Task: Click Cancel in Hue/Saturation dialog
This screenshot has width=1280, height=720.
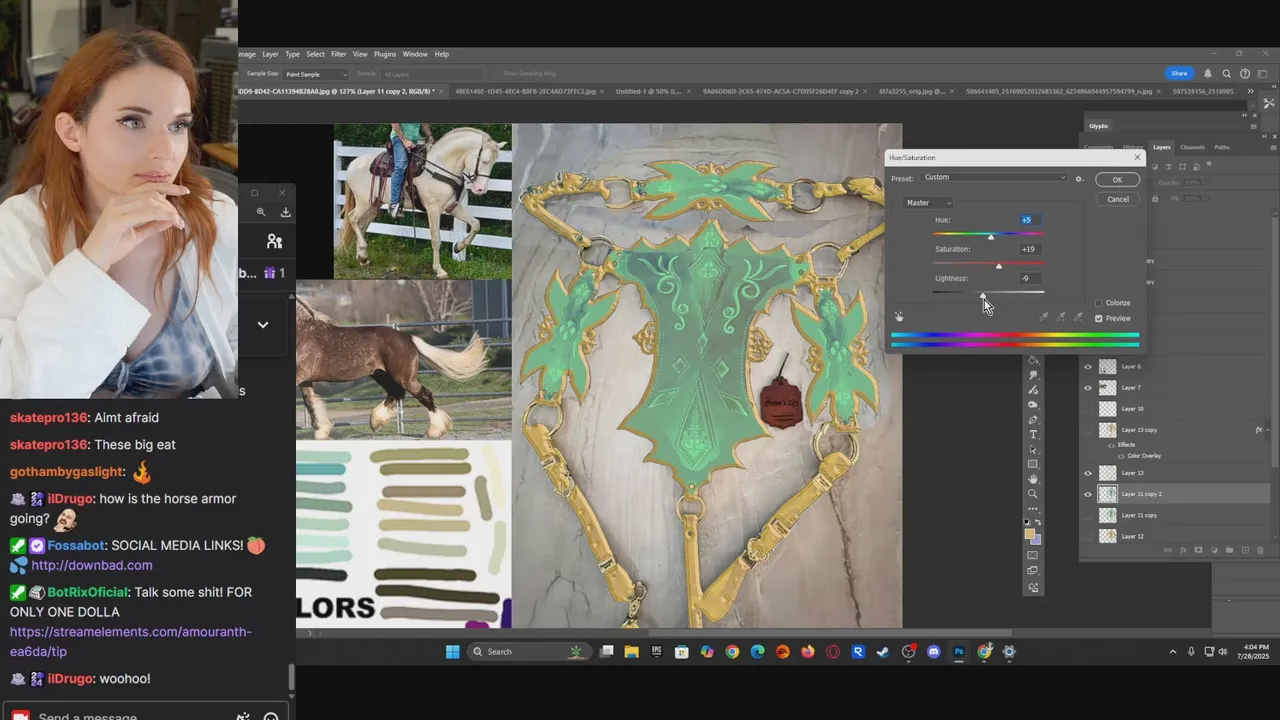Action: click(x=1117, y=199)
